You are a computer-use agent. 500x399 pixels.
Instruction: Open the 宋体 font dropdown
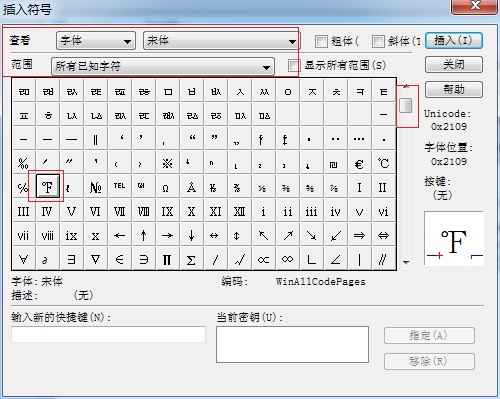[221, 41]
